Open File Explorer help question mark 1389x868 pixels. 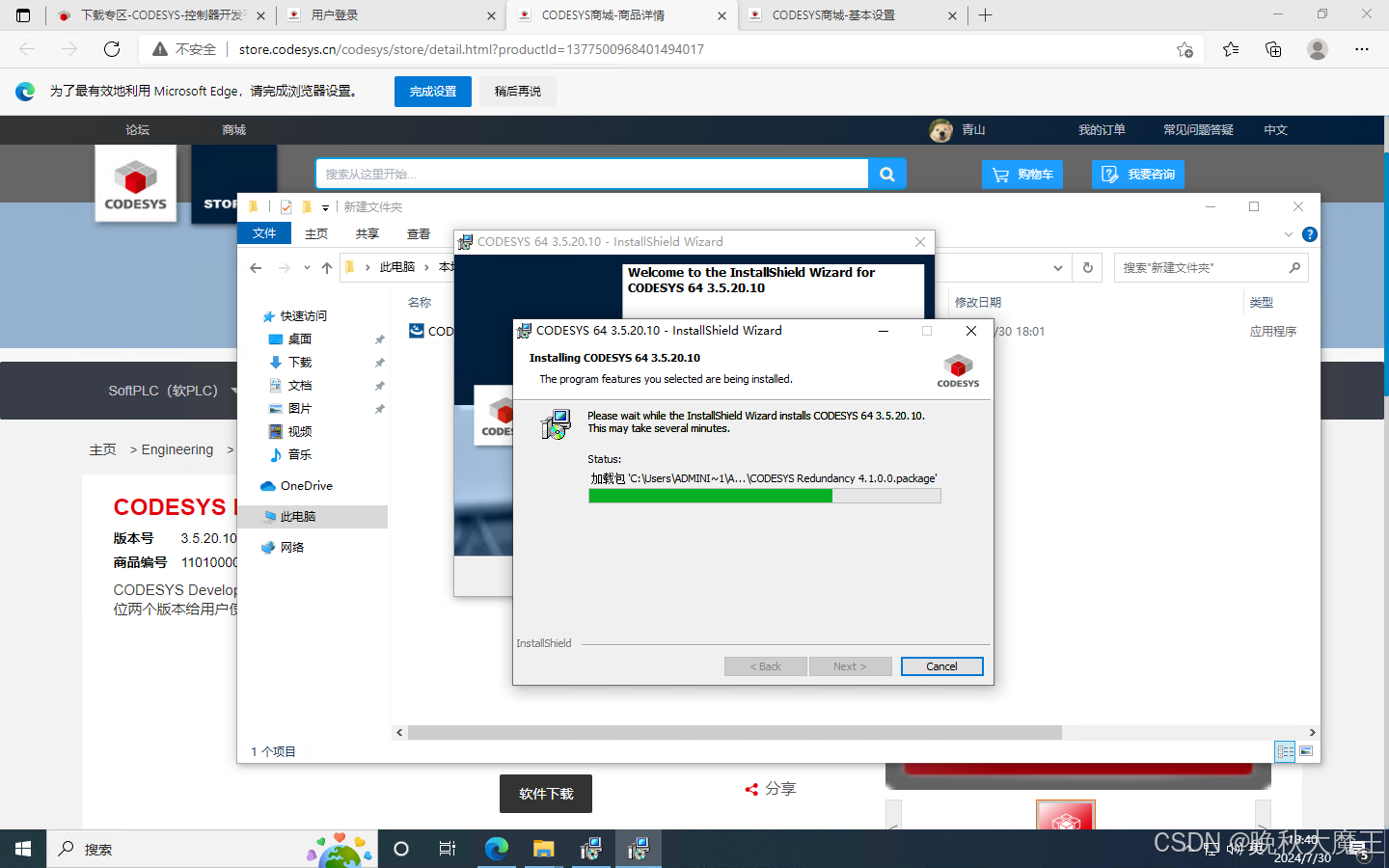click(x=1309, y=234)
